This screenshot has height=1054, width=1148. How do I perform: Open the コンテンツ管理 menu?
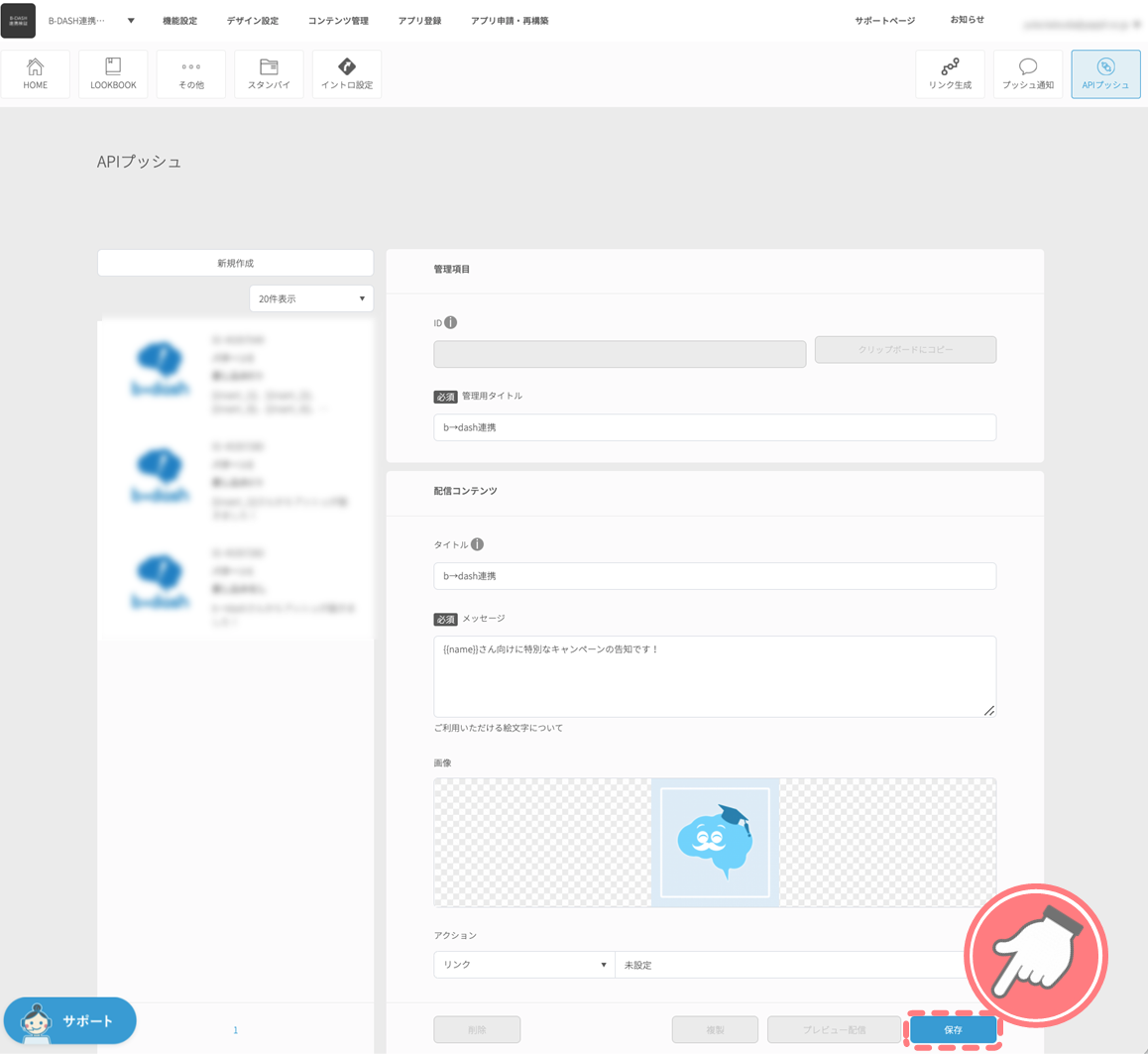click(338, 21)
